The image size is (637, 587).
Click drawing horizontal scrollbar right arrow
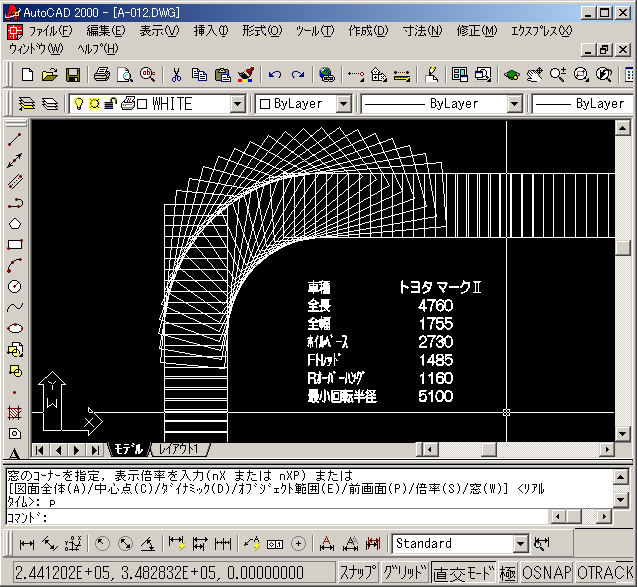(x=607, y=450)
